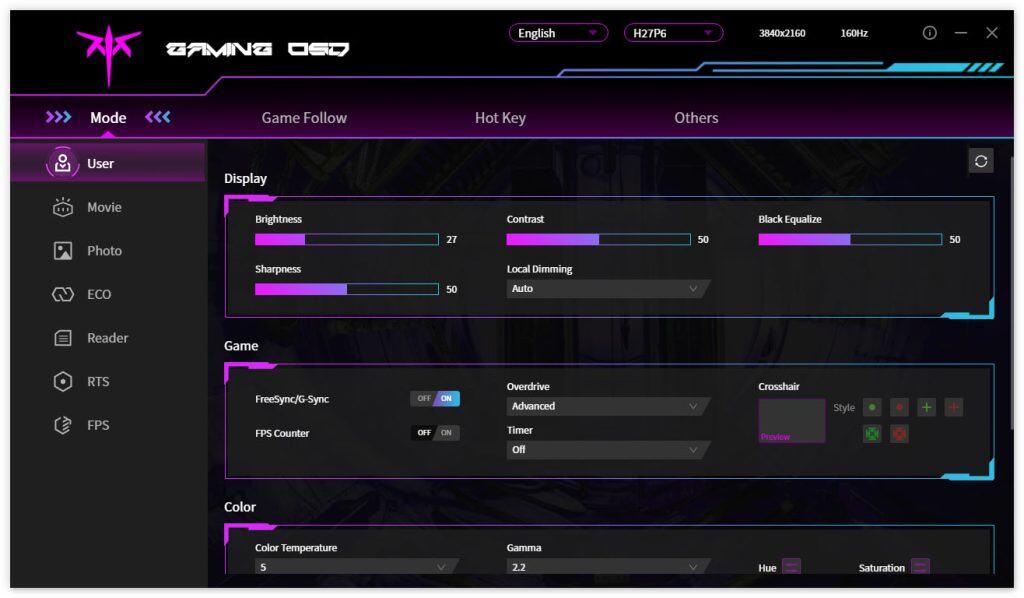Viewport: 1024px width, 598px height.
Task: Select the red circle-cross crosshair style
Action: click(x=899, y=434)
